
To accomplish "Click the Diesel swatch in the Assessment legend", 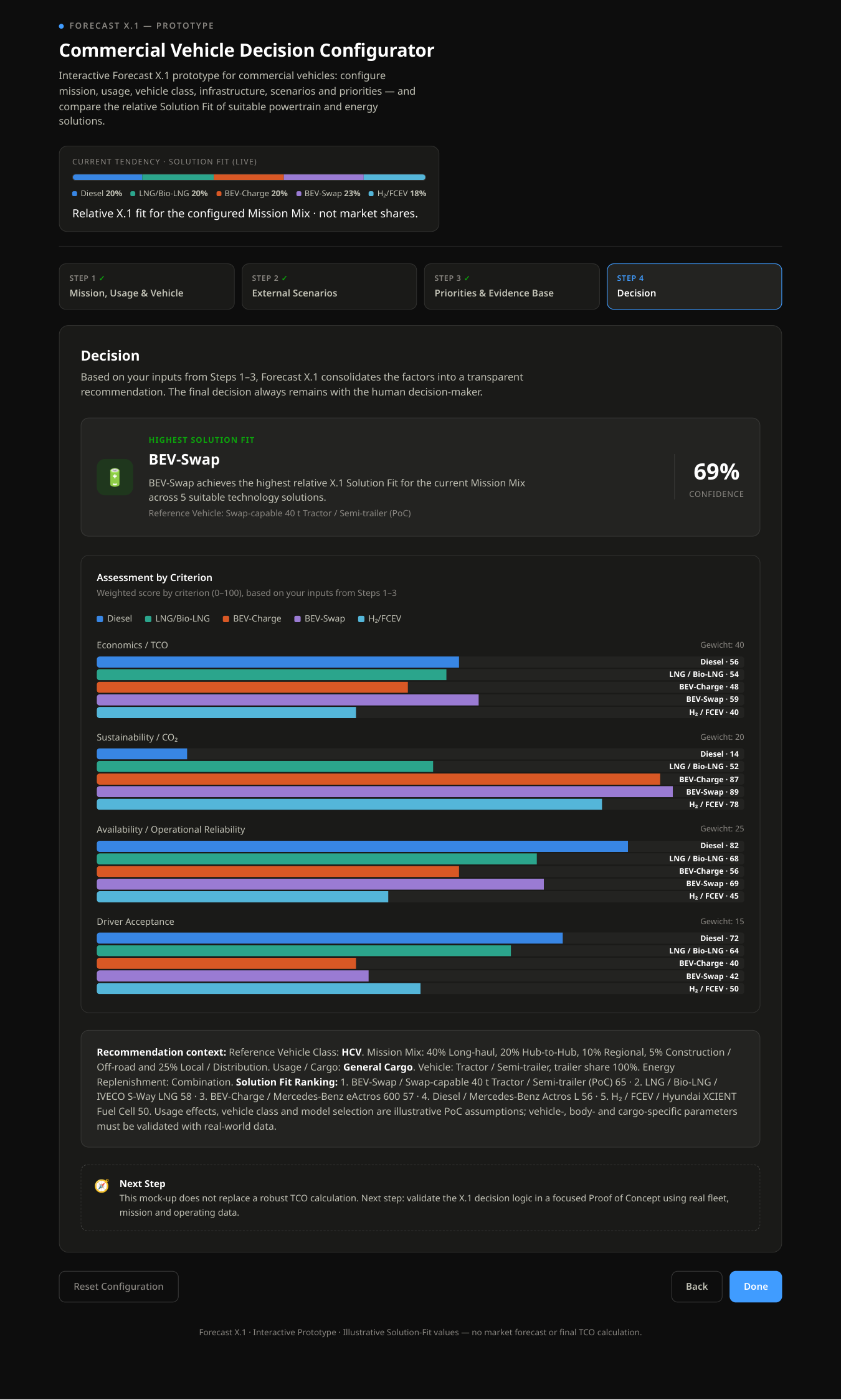I will (100, 619).
